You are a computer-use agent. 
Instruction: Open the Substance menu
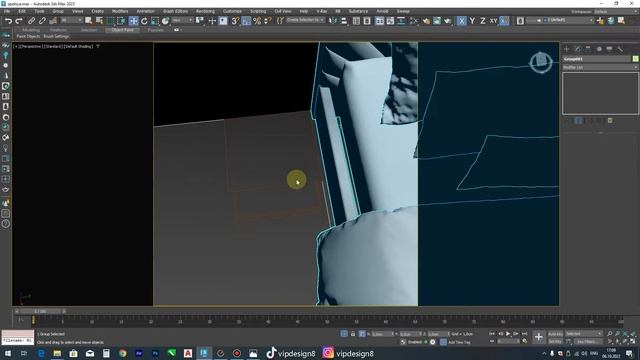(x=358, y=11)
